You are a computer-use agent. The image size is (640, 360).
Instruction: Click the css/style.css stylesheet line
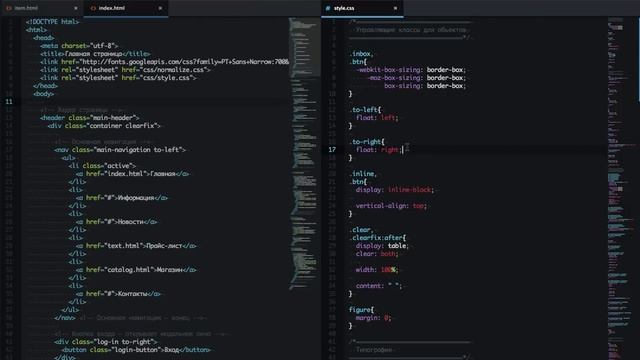coord(118,78)
